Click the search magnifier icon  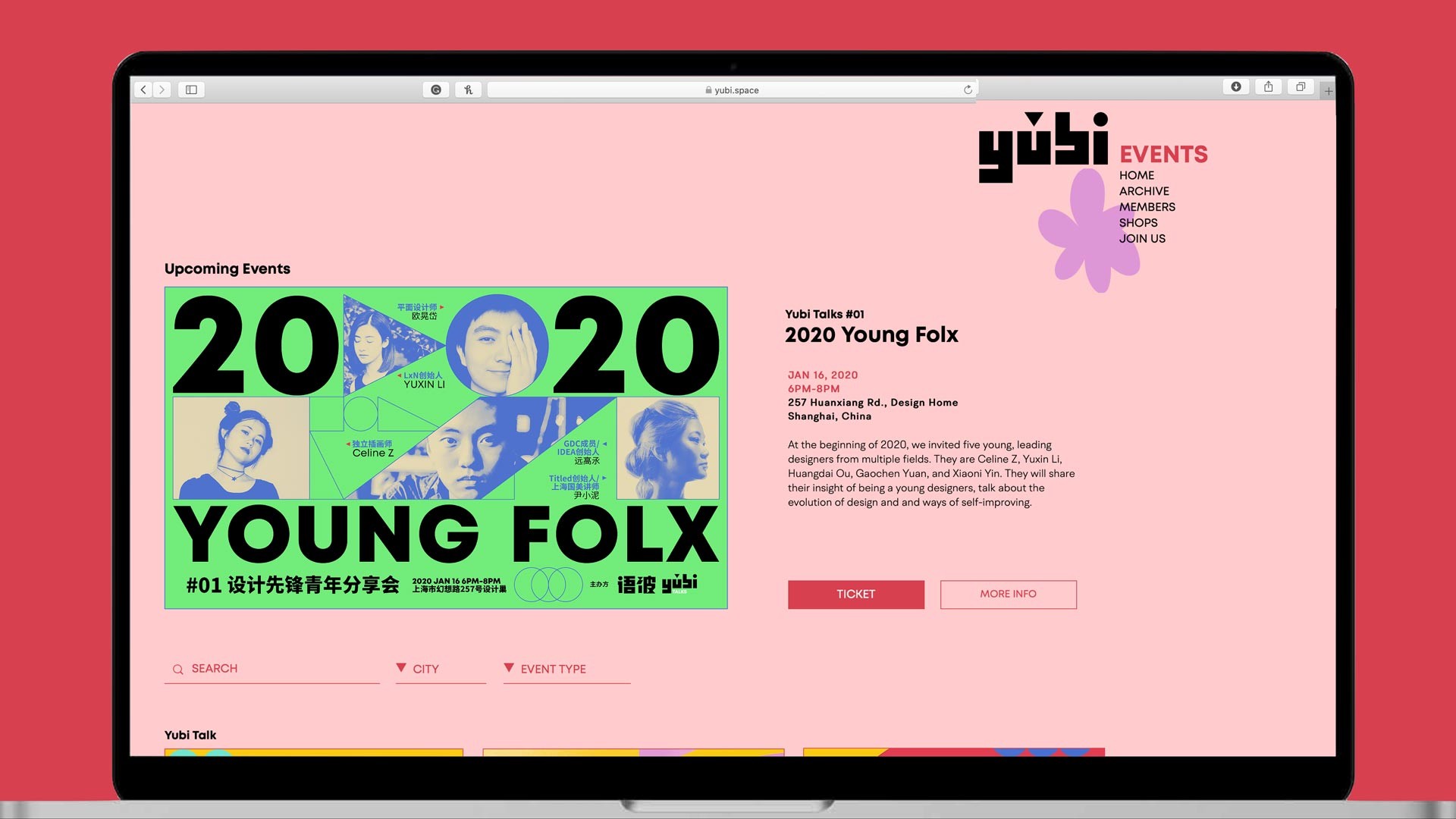(177, 670)
